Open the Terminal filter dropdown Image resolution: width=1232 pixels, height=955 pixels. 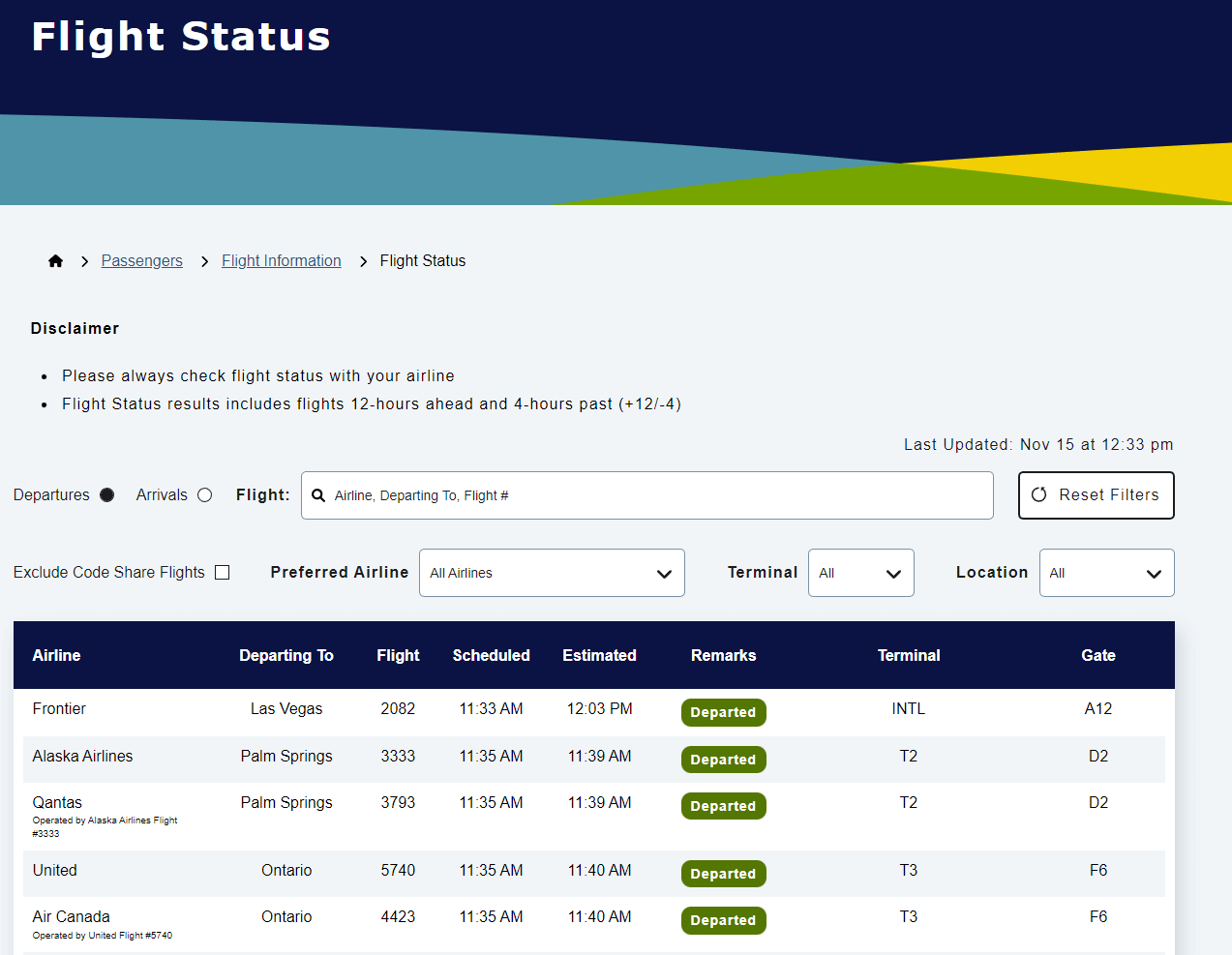pyautogui.click(x=860, y=573)
